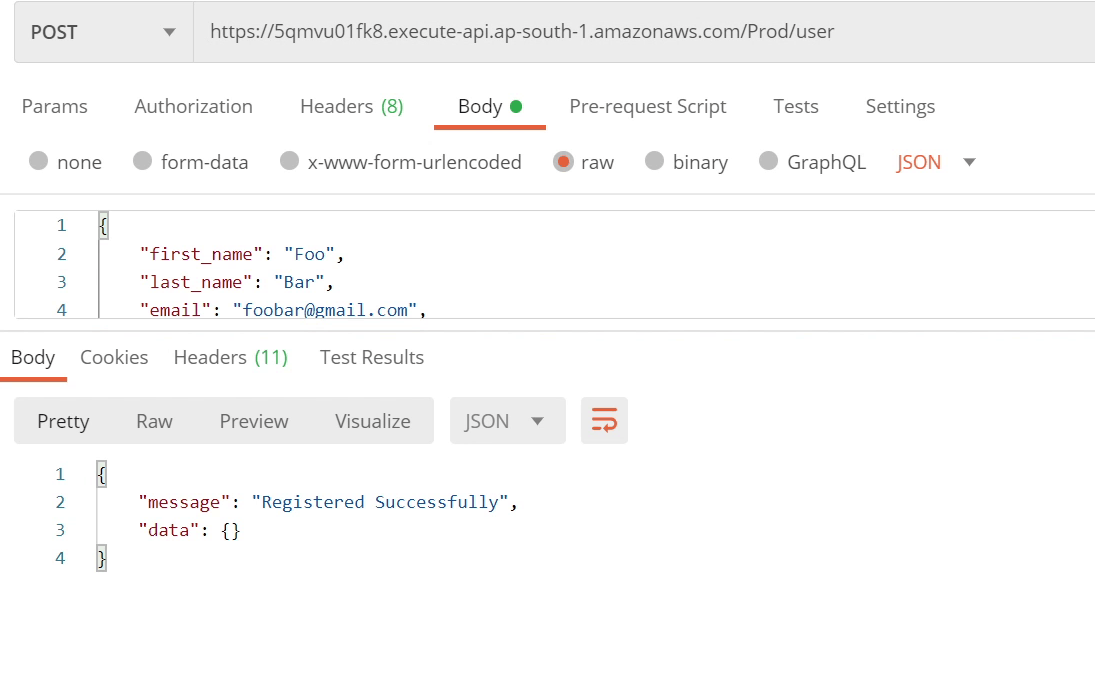Open the Authorization tab
The width and height of the screenshot is (1095, 684).
(194, 106)
